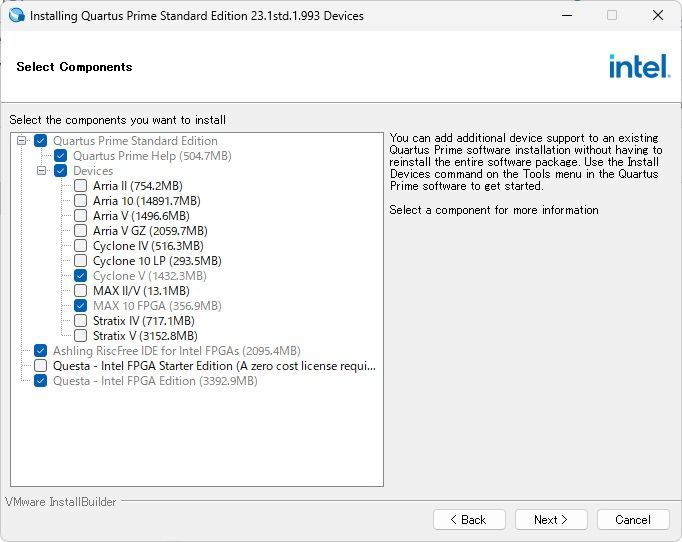Image resolution: width=682 pixels, height=542 pixels.
Task: Select the MAX 10 FPGA (356.9MB) label
Action: pos(157,306)
